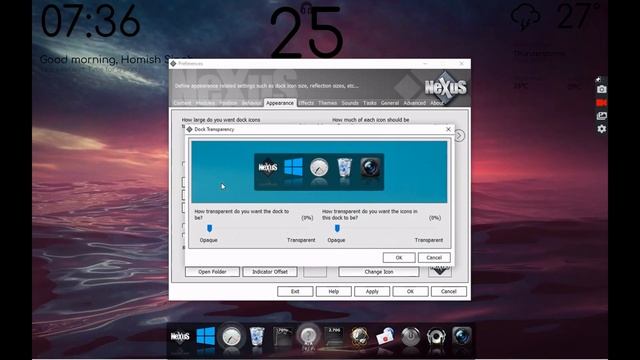Open the Windows Start icon in the bottom dock

pyautogui.click(x=206, y=337)
